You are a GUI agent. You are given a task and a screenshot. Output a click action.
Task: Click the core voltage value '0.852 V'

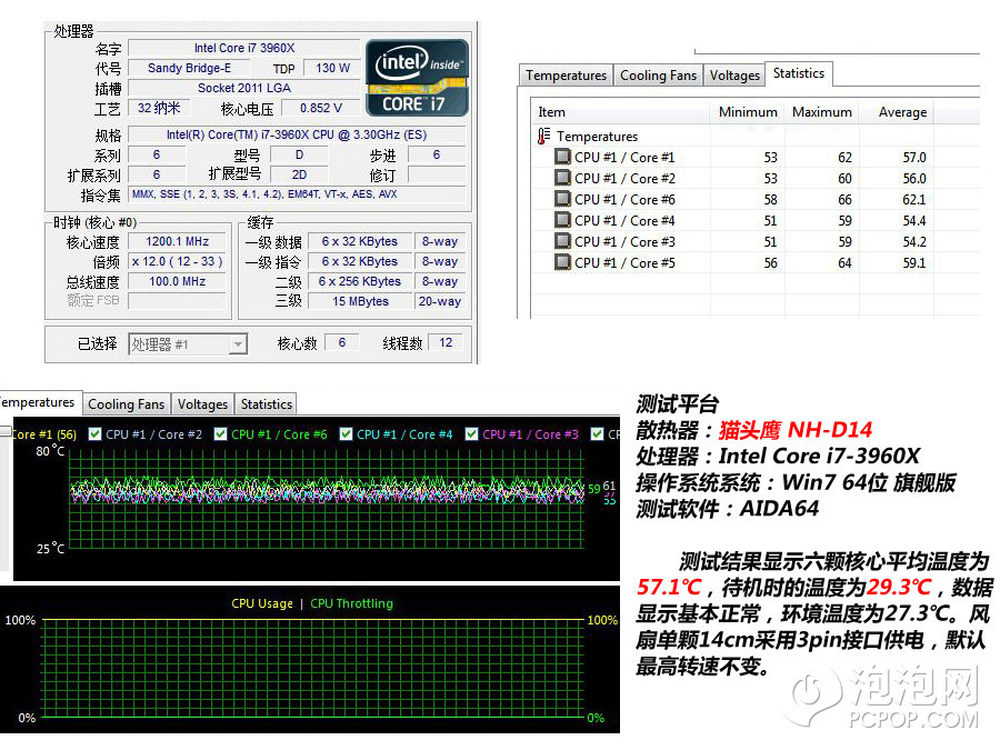point(321,108)
